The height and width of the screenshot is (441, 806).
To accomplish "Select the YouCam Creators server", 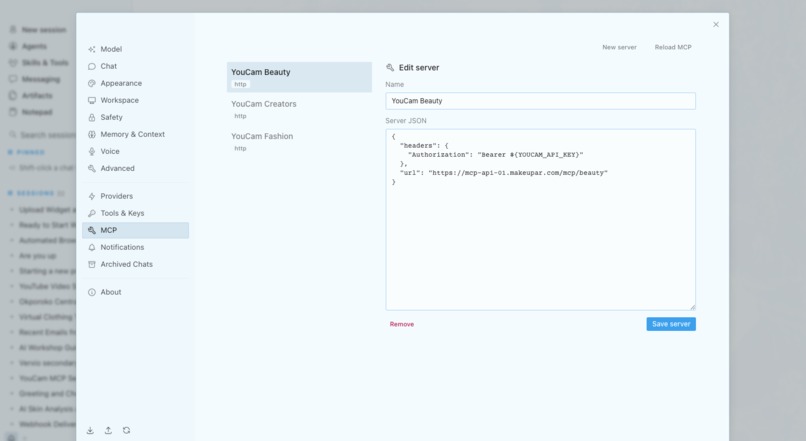I will point(299,109).
